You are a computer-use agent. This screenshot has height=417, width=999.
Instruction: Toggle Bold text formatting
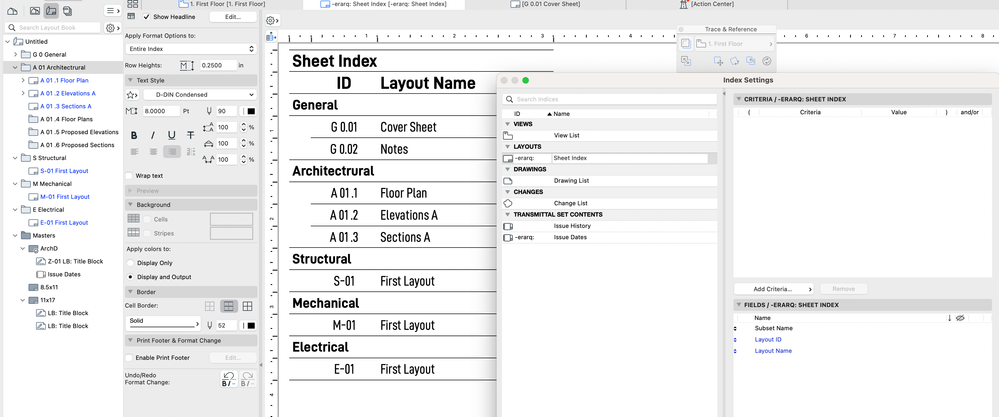(134, 135)
